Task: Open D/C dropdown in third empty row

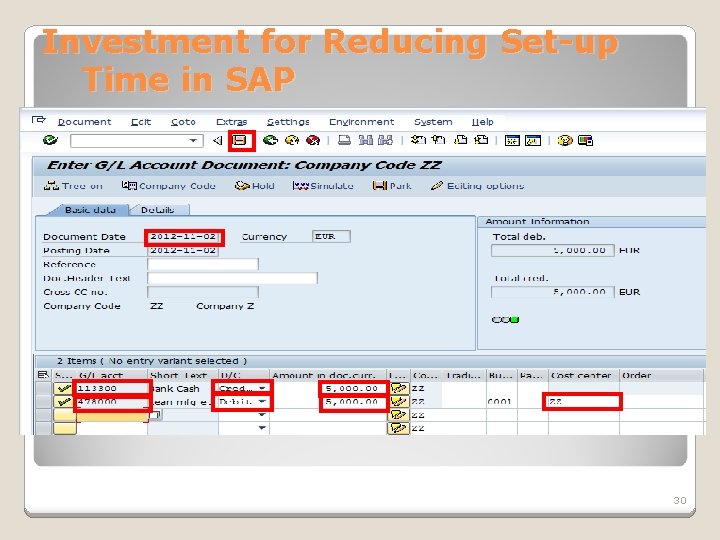Action: [262, 415]
